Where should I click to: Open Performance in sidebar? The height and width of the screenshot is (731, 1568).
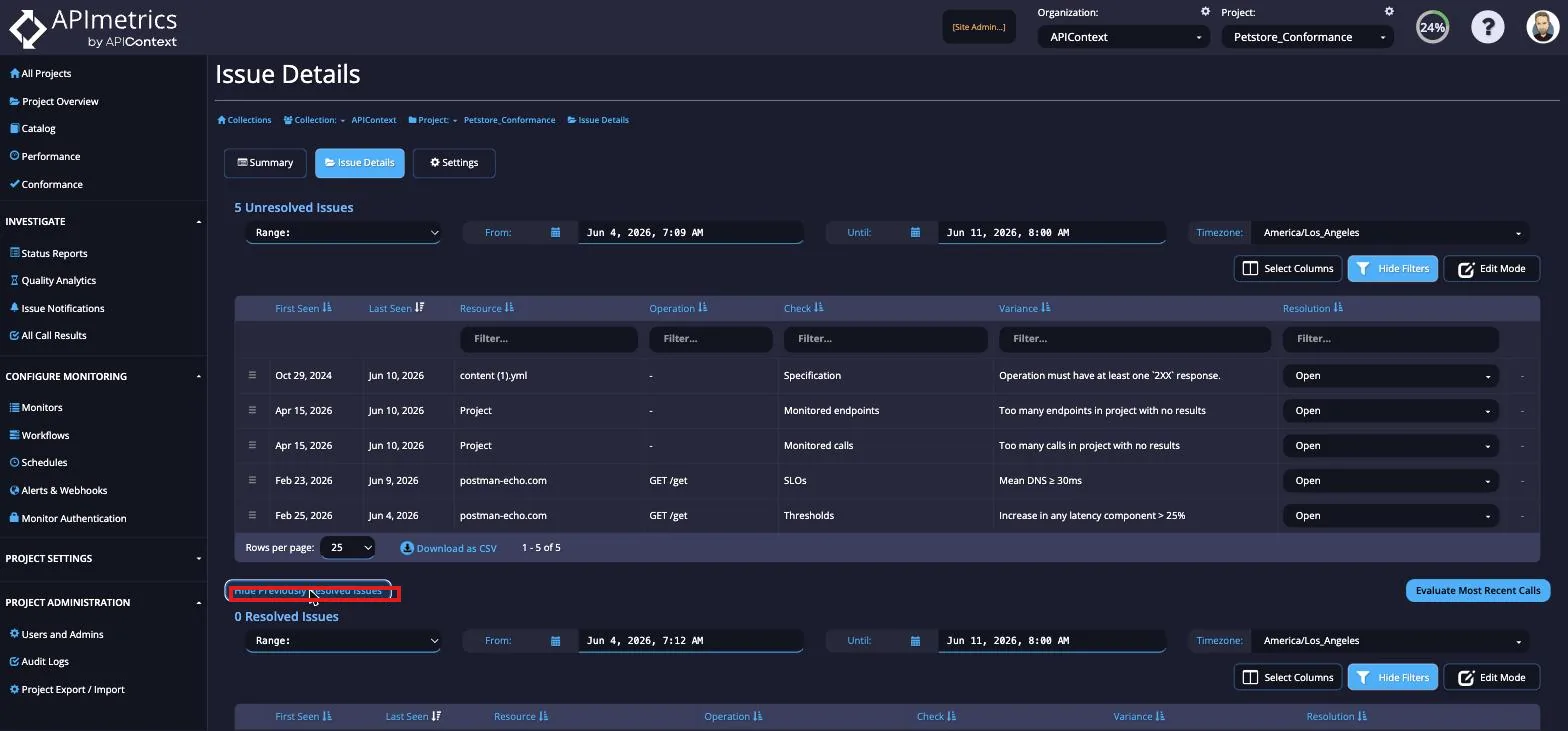44,156
